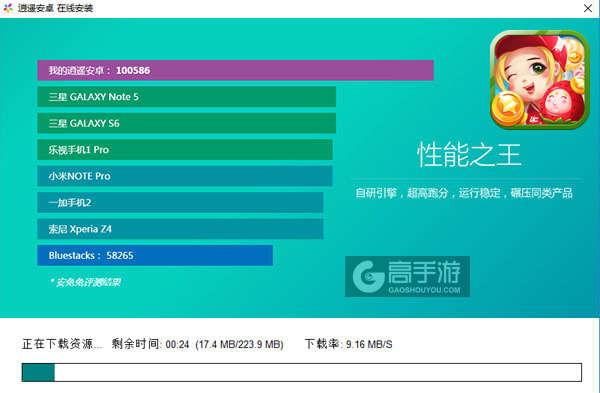Screen dimensions: 600x393
Task: Click the 剩余时间 00:24 remaining time label
Action: (150, 344)
